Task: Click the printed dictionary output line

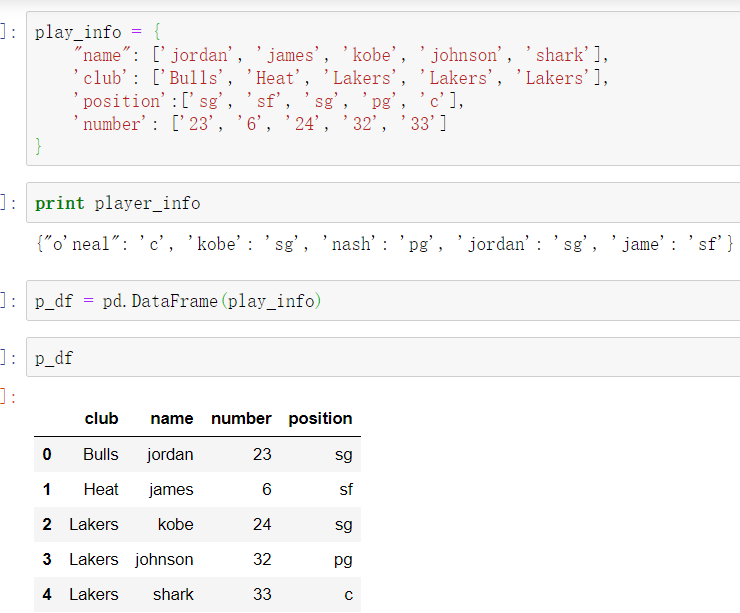Action: coord(385,244)
